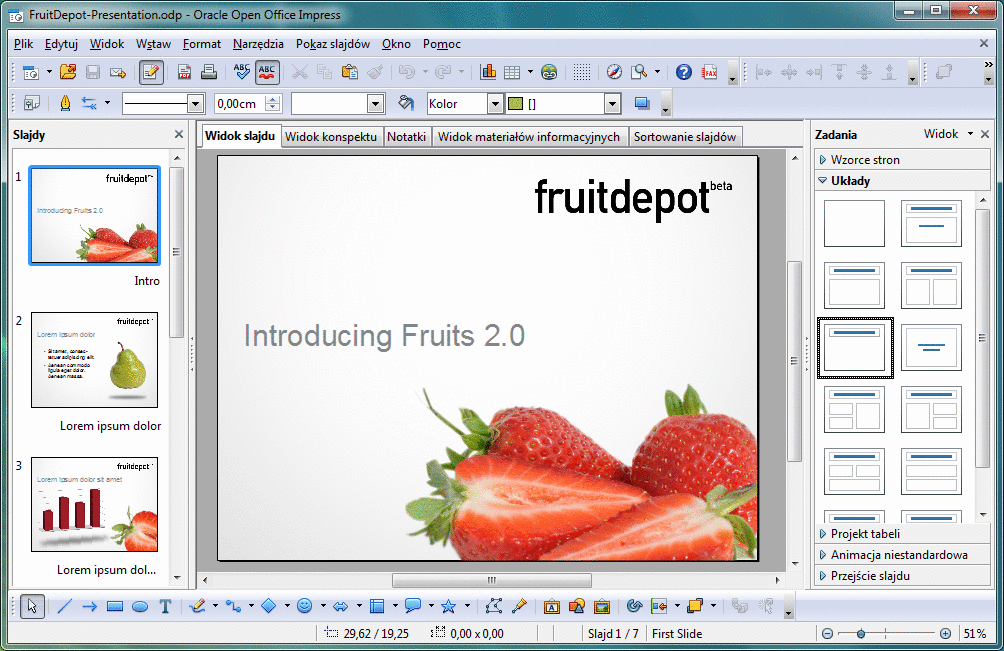Toggle the Points edit mode button
1004x651 pixels.
(494, 606)
